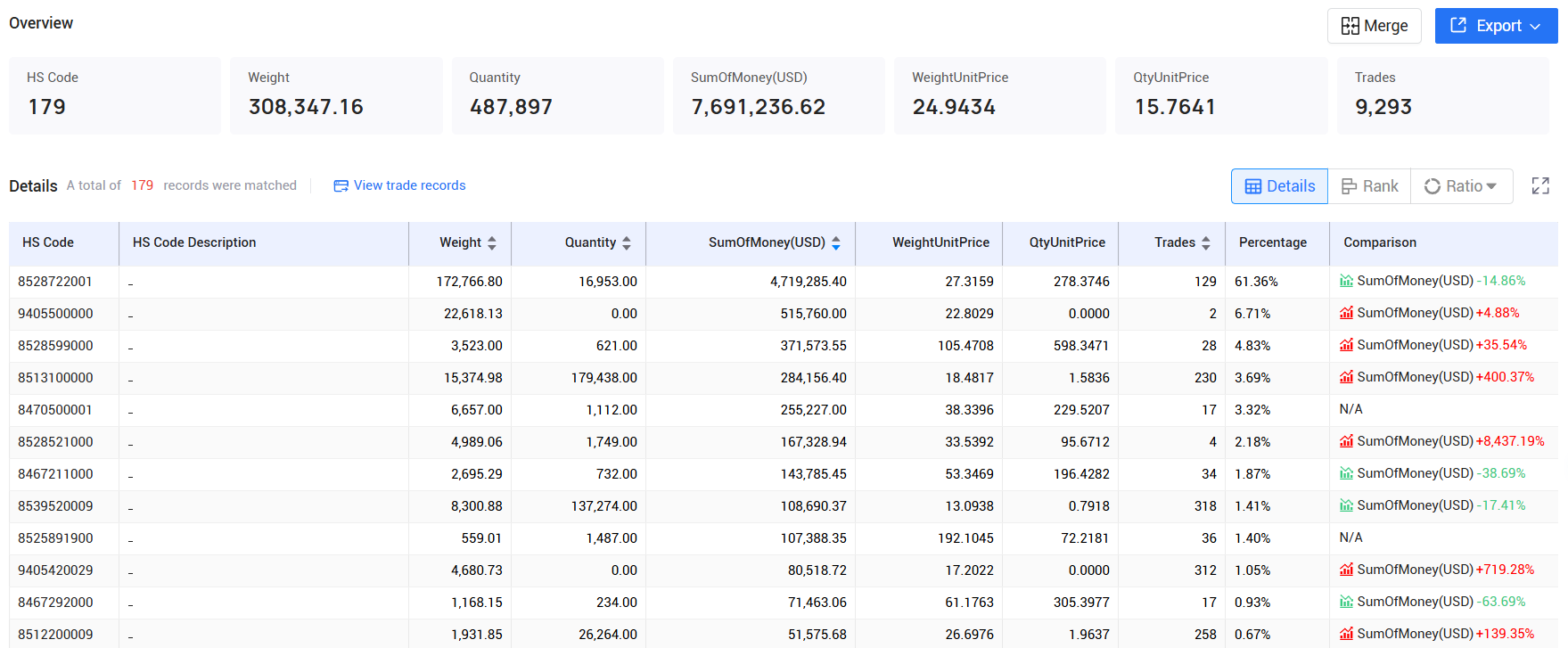Click the QtyUnitPrice overview value 15.7641

(1175, 107)
